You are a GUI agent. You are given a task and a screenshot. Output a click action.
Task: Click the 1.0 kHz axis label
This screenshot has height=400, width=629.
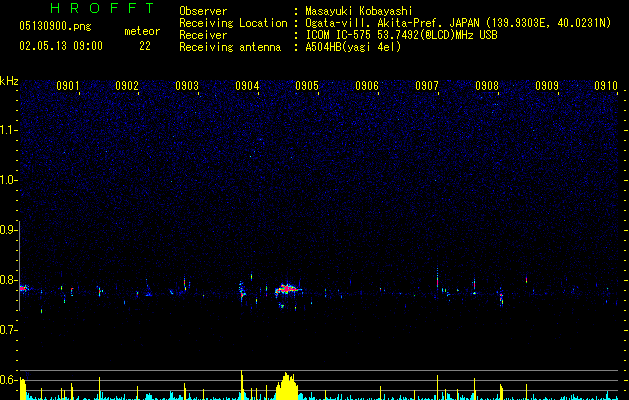[8, 180]
